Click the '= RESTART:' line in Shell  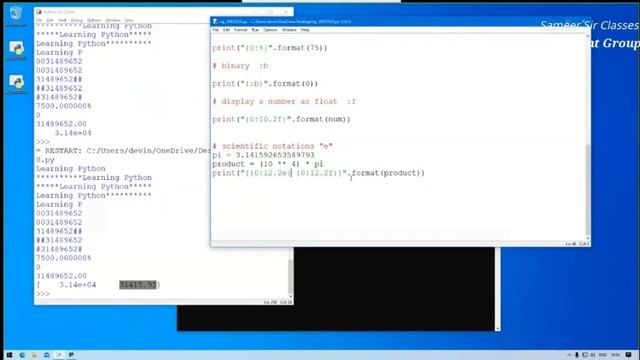click(122, 151)
